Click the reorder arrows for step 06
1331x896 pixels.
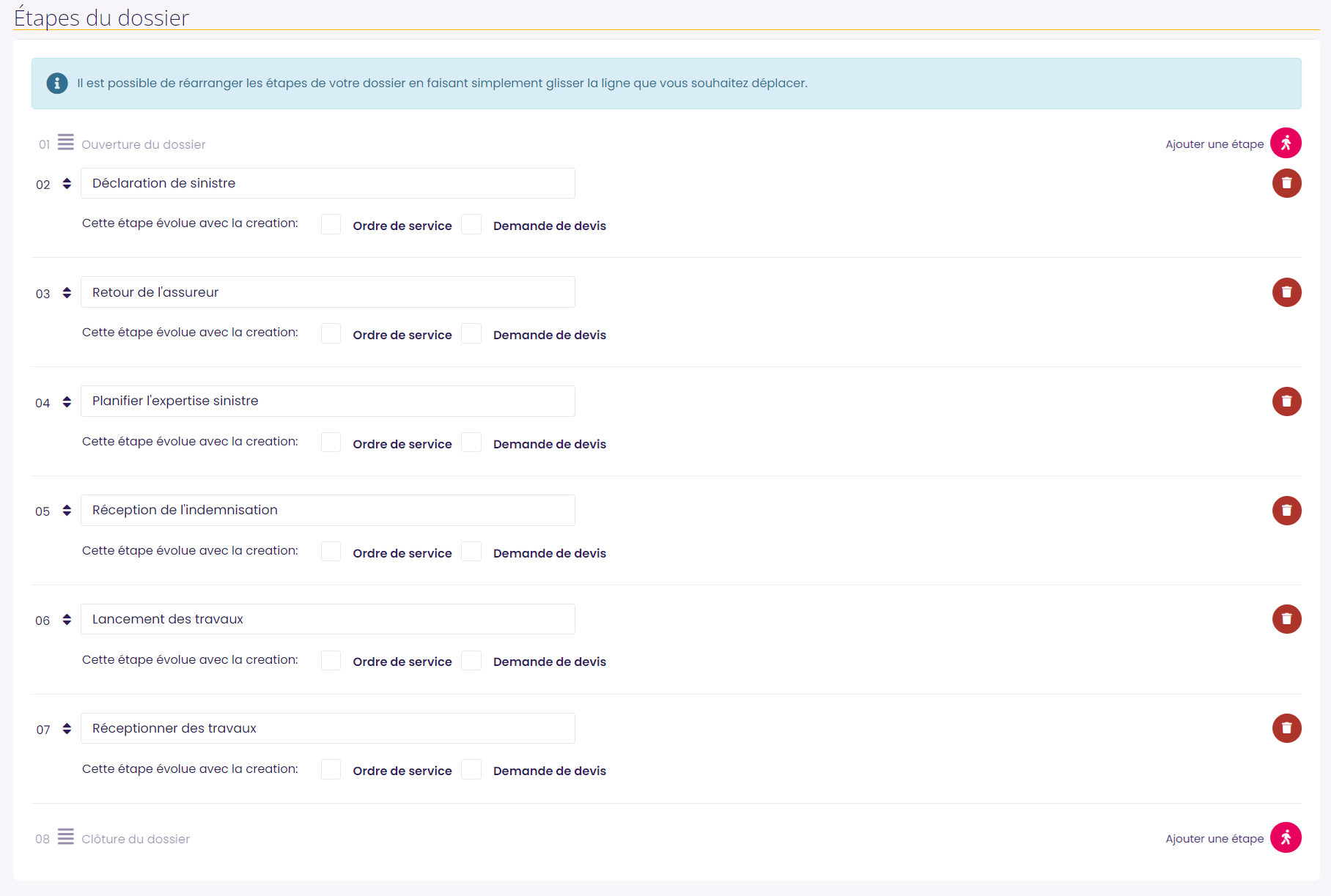(x=67, y=620)
